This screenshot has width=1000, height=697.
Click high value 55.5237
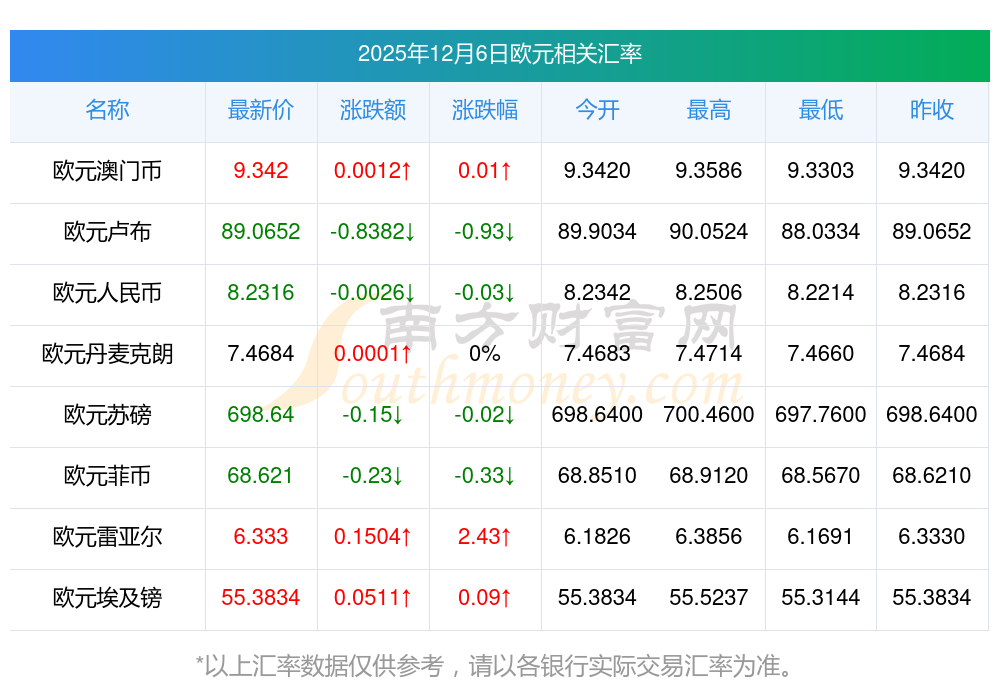[709, 598]
